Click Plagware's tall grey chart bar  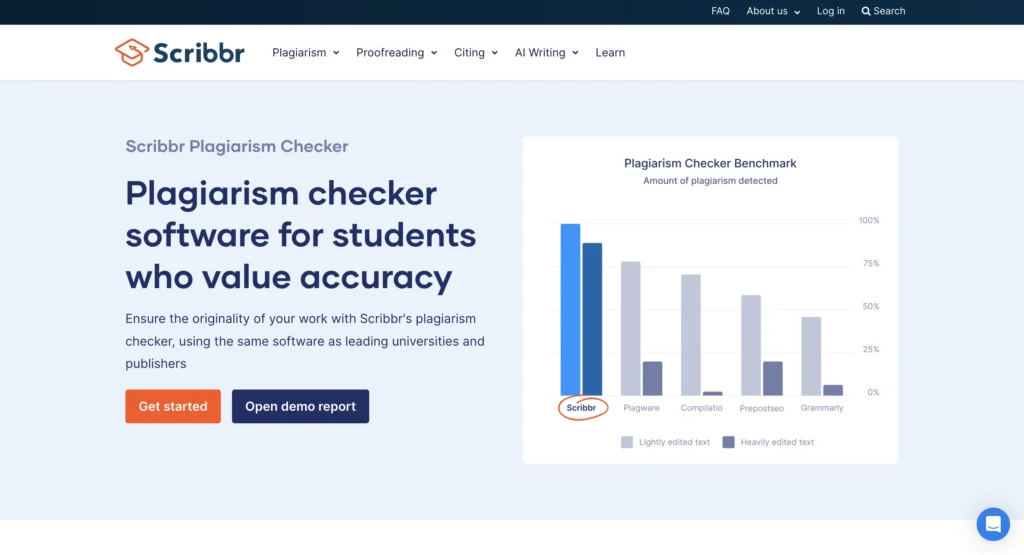point(630,328)
